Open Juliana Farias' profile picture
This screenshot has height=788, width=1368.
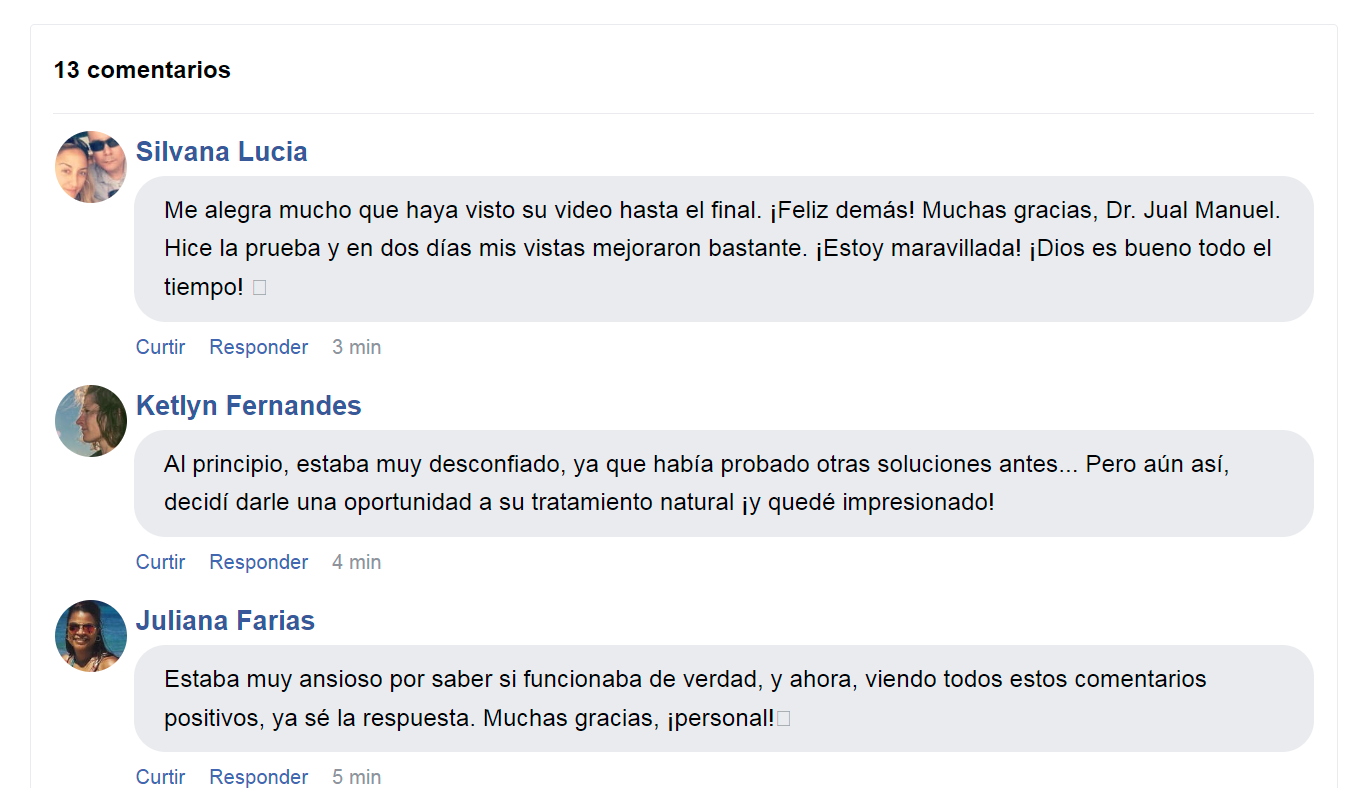pos(91,636)
